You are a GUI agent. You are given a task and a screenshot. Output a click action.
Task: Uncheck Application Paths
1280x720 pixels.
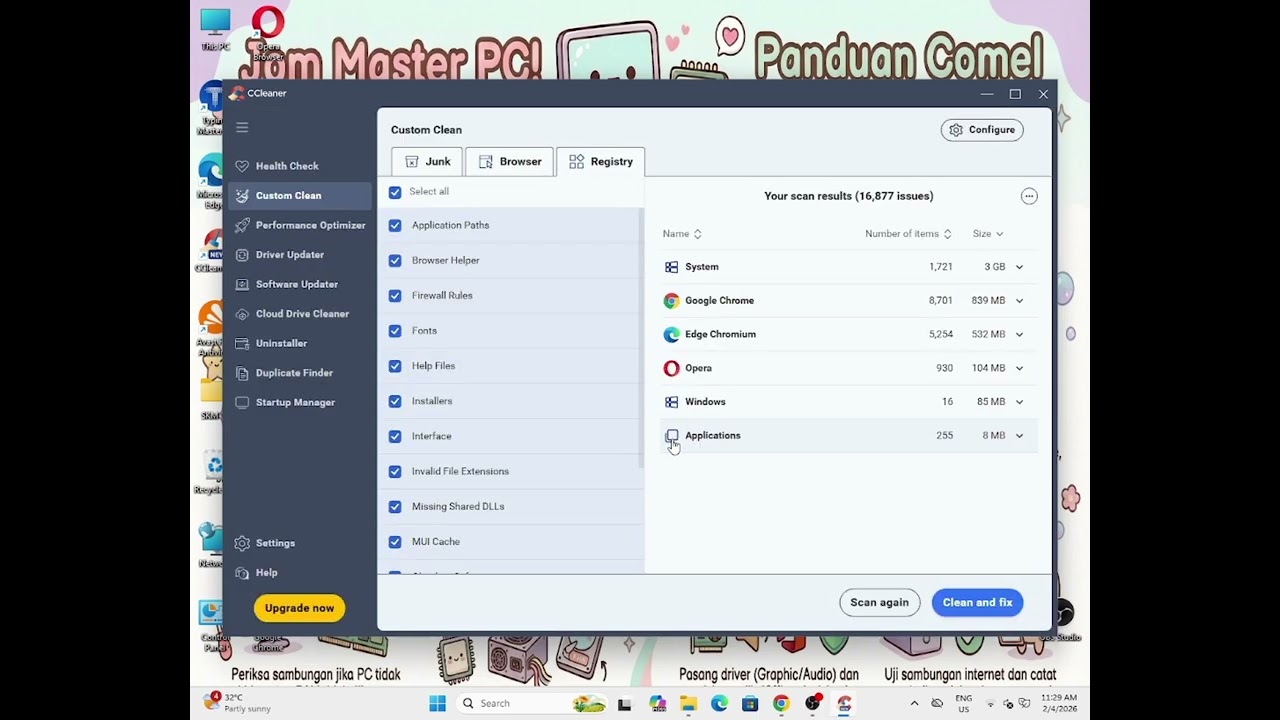tap(395, 226)
